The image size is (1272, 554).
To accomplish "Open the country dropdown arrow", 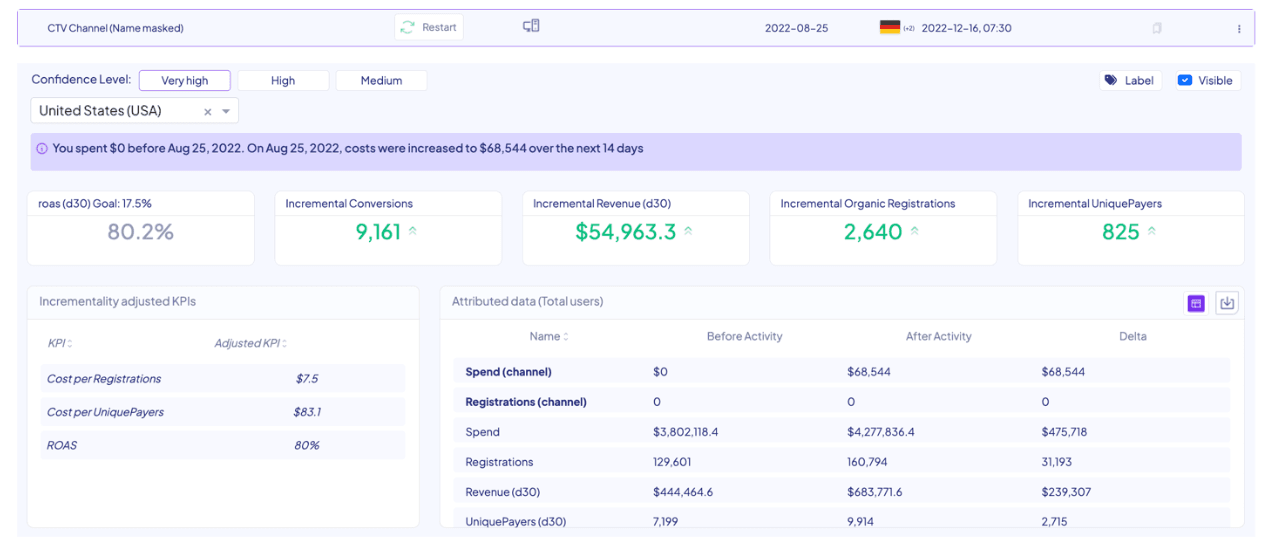I will click(x=226, y=112).
